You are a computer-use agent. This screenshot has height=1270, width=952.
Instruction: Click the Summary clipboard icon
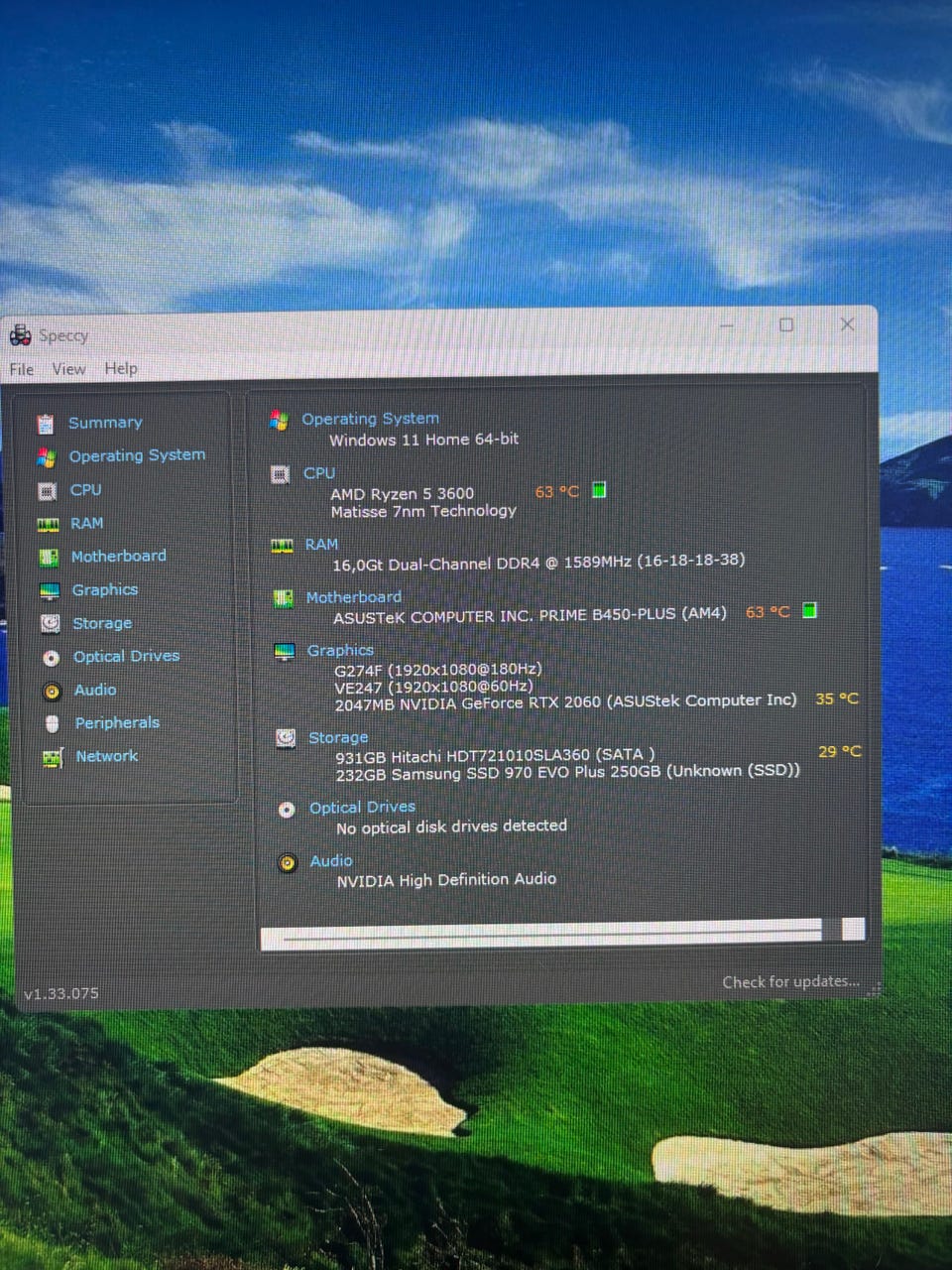tap(46, 424)
